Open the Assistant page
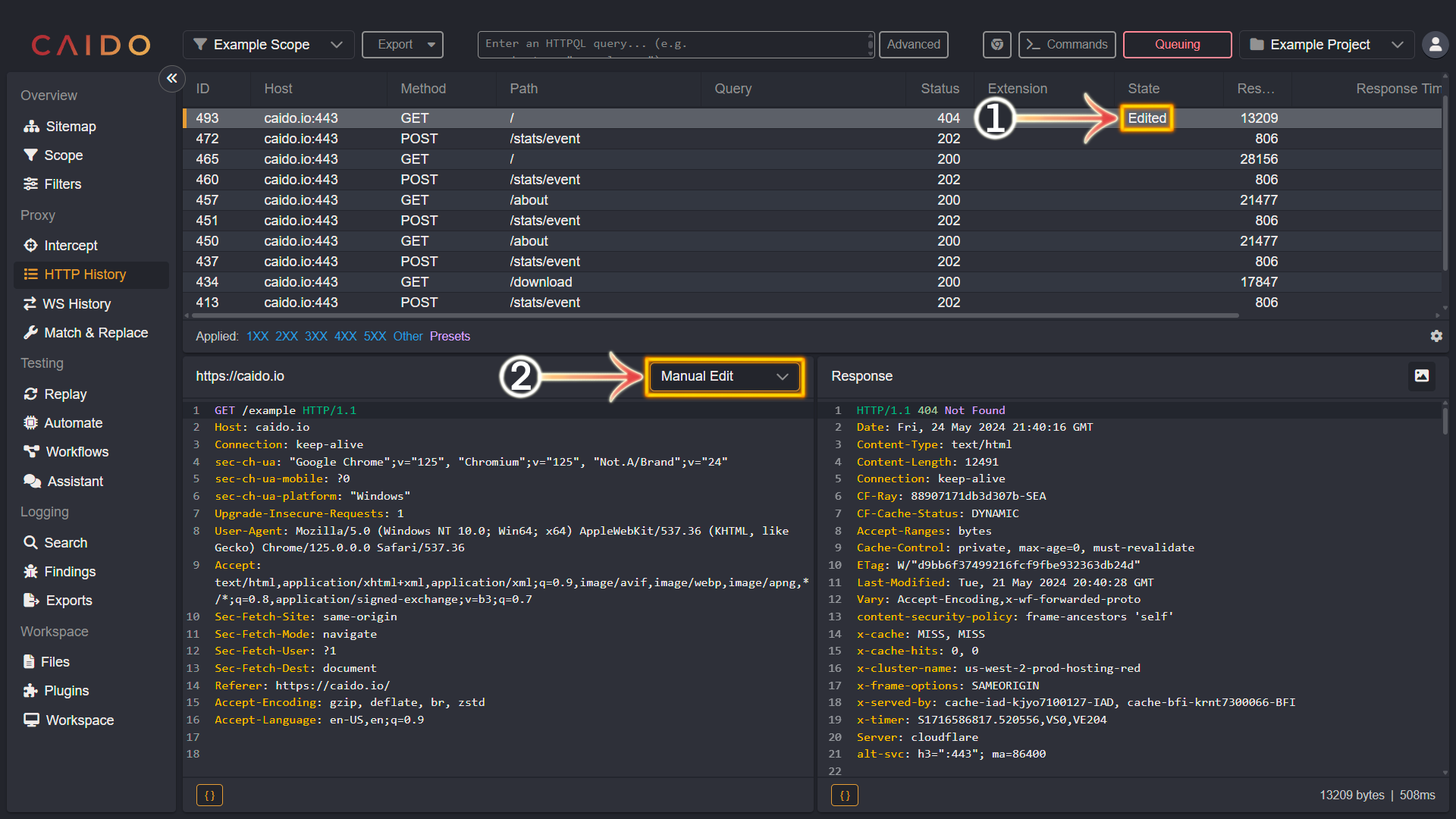This screenshot has height=819, width=1456. (64, 482)
